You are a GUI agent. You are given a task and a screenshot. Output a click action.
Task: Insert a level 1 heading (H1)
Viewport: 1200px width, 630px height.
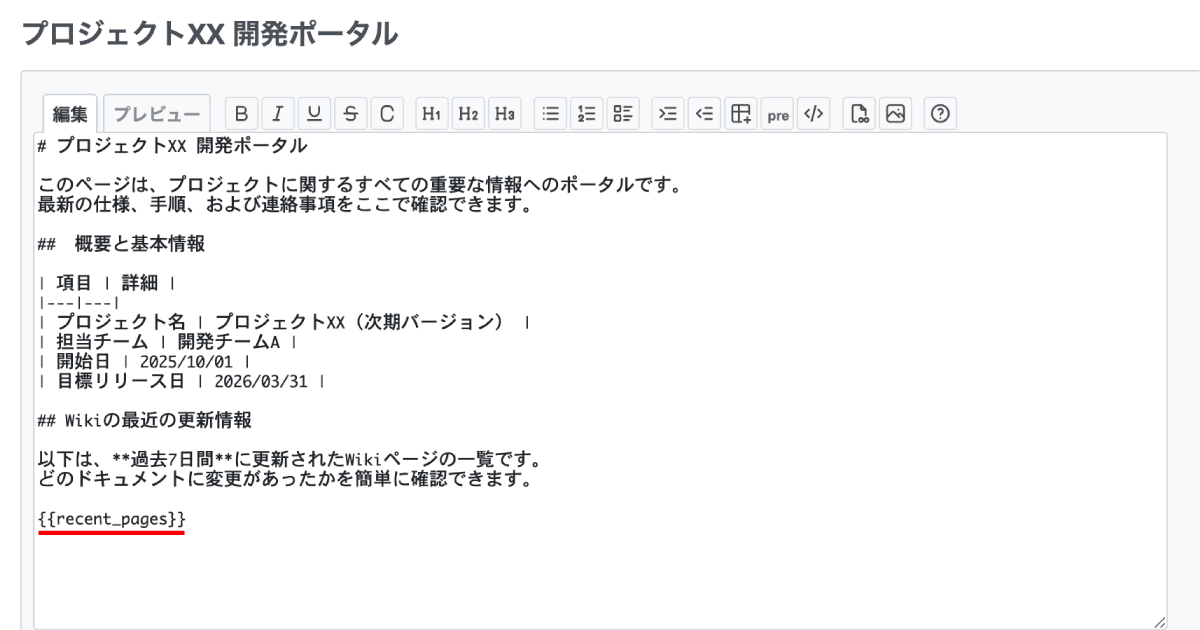[x=431, y=114]
